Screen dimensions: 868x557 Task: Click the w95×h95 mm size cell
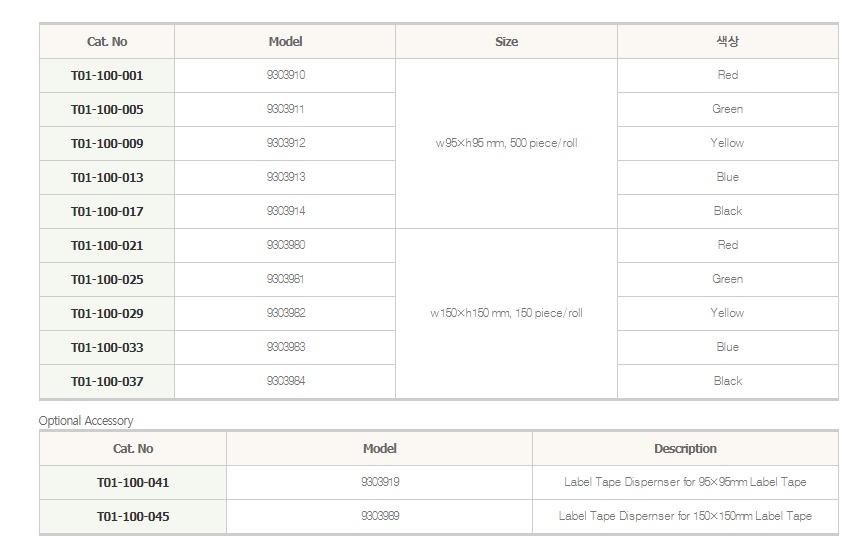[x=506, y=143]
